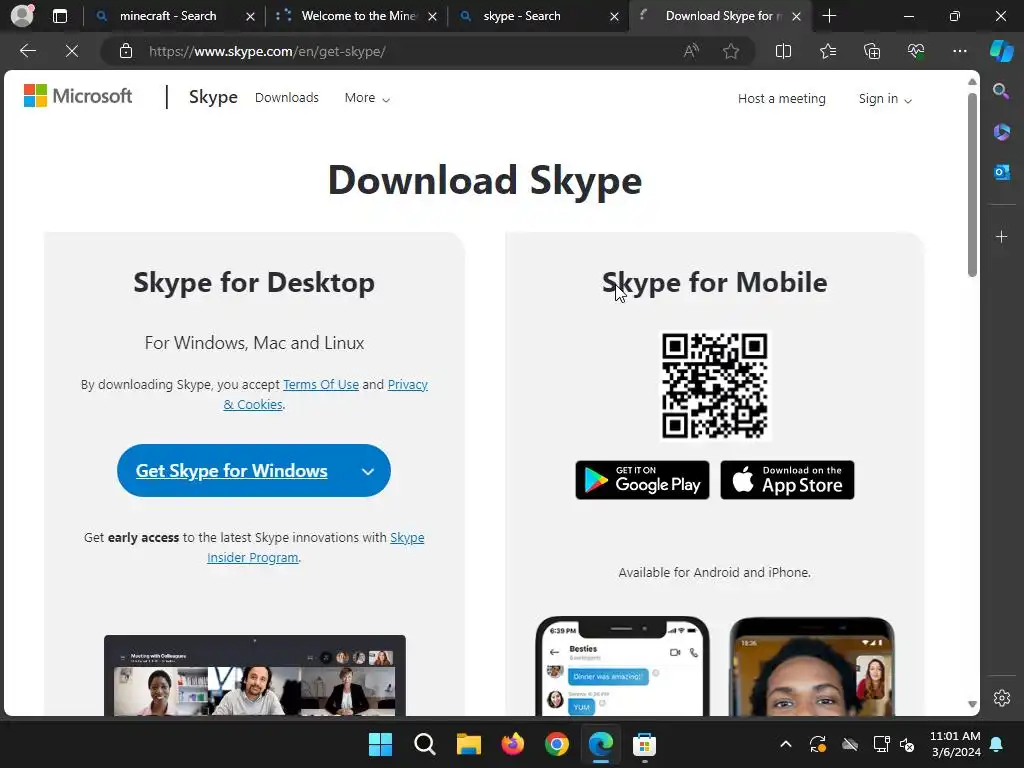Viewport: 1024px width, 768px height.
Task: Expand the More navigation menu
Action: [367, 98]
